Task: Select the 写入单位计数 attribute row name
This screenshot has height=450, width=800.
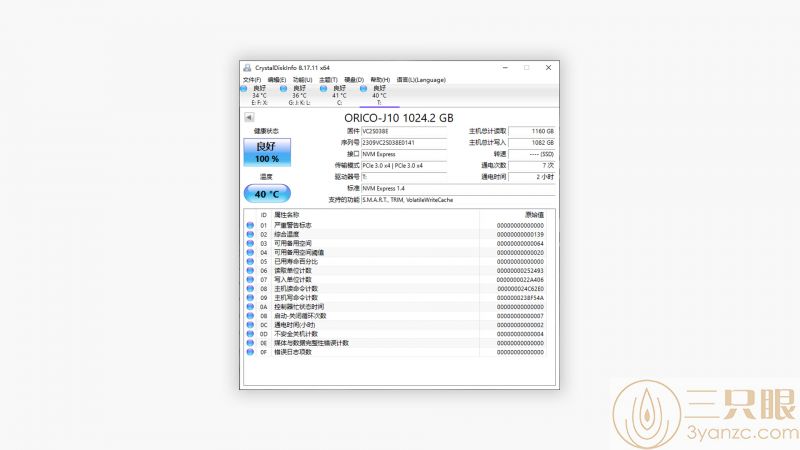Action: (293, 280)
